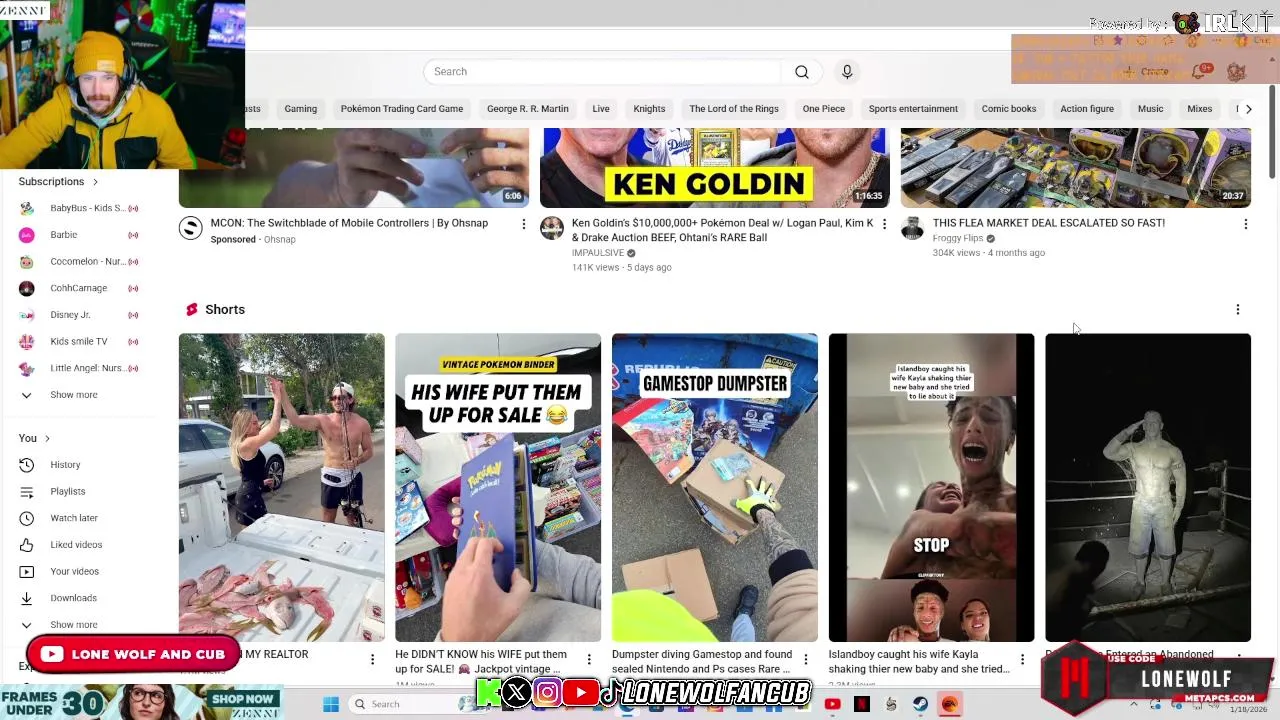Play vintage Pokémon binder Short
The height and width of the screenshot is (720, 1280).
click(498, 487)
